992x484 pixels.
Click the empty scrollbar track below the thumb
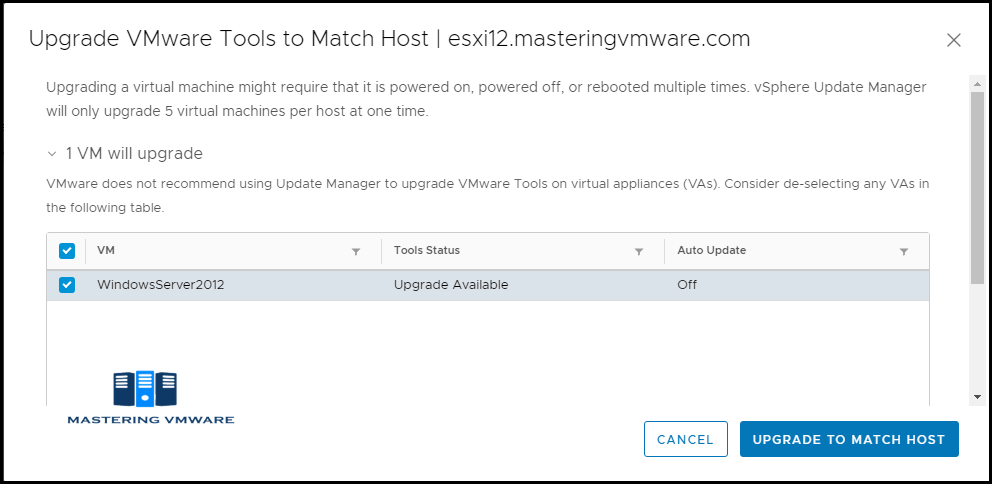[x=977, y=337]
